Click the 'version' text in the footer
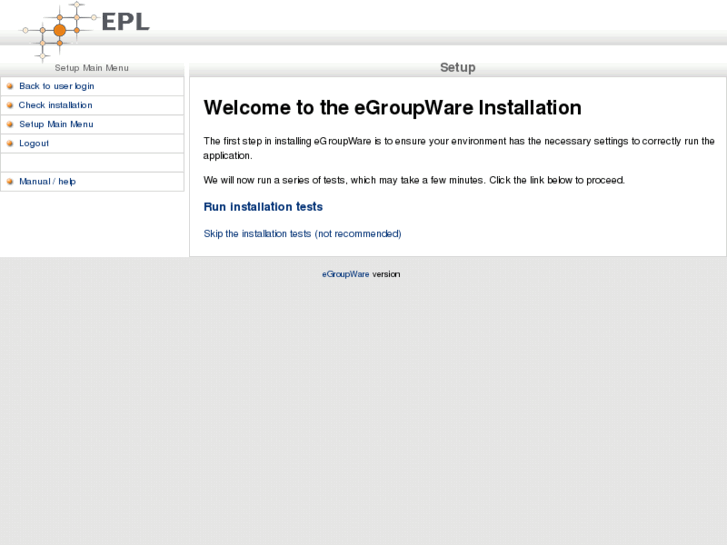Image resolution: width=727 pixels, height=545 pixels. (x=386, y=274)
